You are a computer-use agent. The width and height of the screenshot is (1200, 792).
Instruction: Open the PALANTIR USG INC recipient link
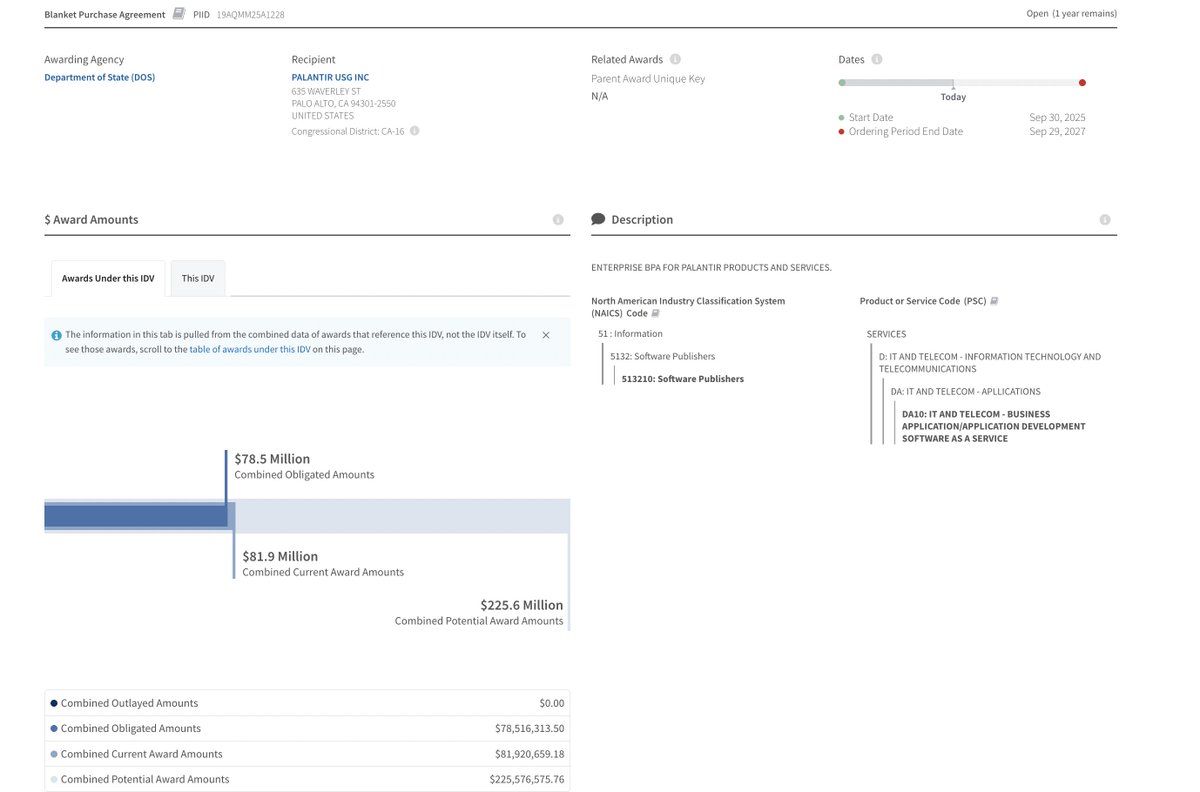[330, 77]
